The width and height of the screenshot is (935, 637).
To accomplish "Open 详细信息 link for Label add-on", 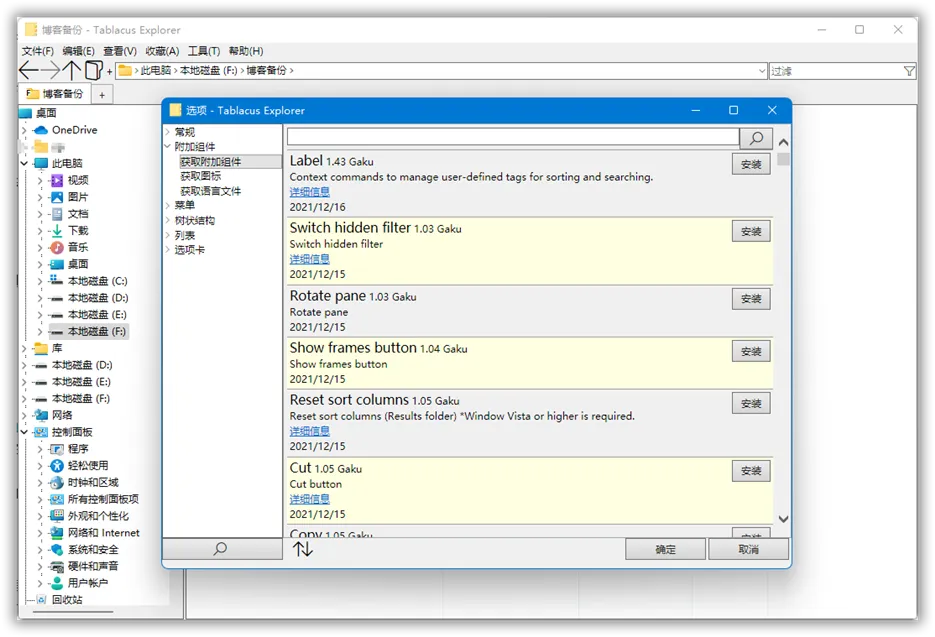I will [x=309, y=192].
